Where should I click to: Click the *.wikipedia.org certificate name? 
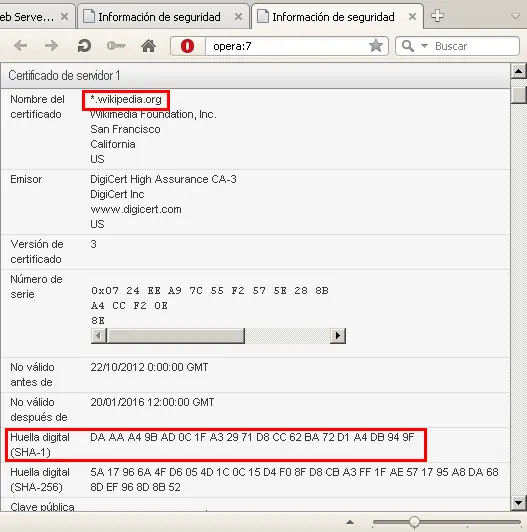point(126,99)
